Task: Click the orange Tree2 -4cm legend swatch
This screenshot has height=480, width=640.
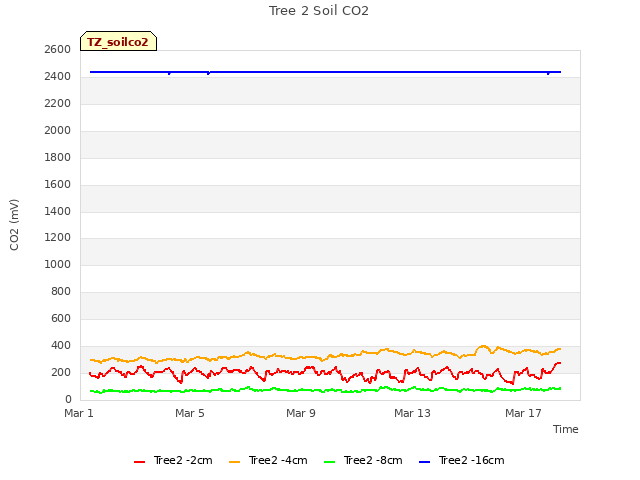Action: tap(235, 462)
